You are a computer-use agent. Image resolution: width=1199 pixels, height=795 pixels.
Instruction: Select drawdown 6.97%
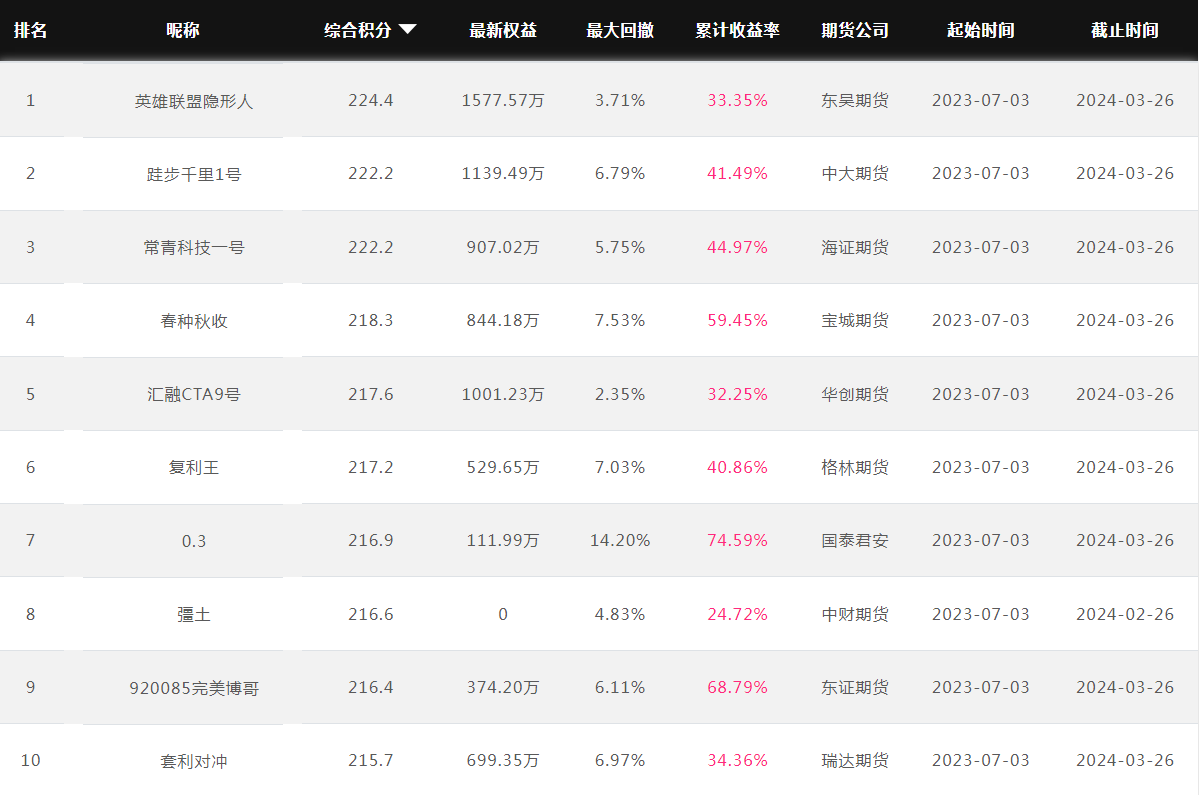(x=620, y=761)
